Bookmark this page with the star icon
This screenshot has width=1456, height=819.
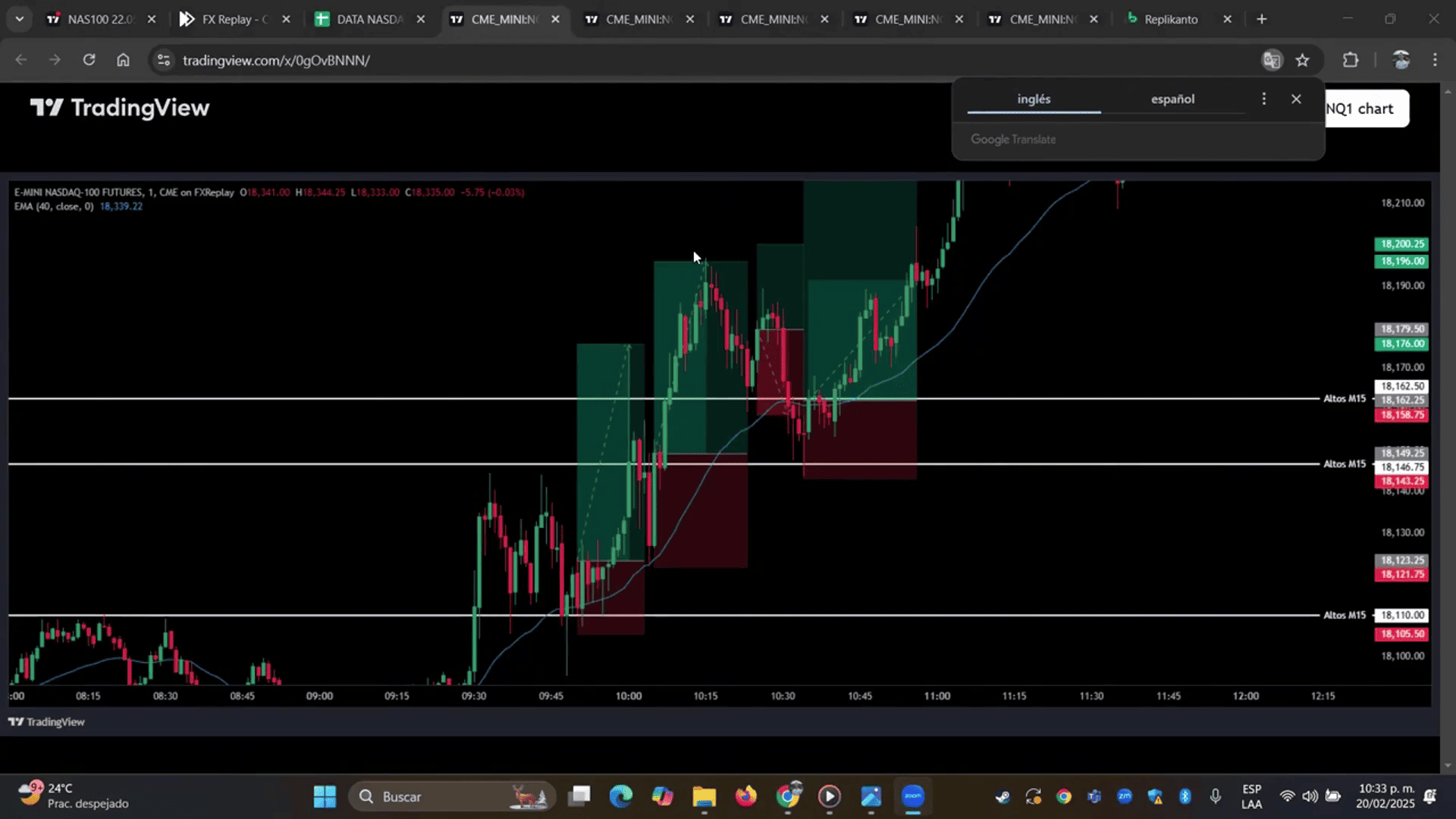tap(1302, 60)
